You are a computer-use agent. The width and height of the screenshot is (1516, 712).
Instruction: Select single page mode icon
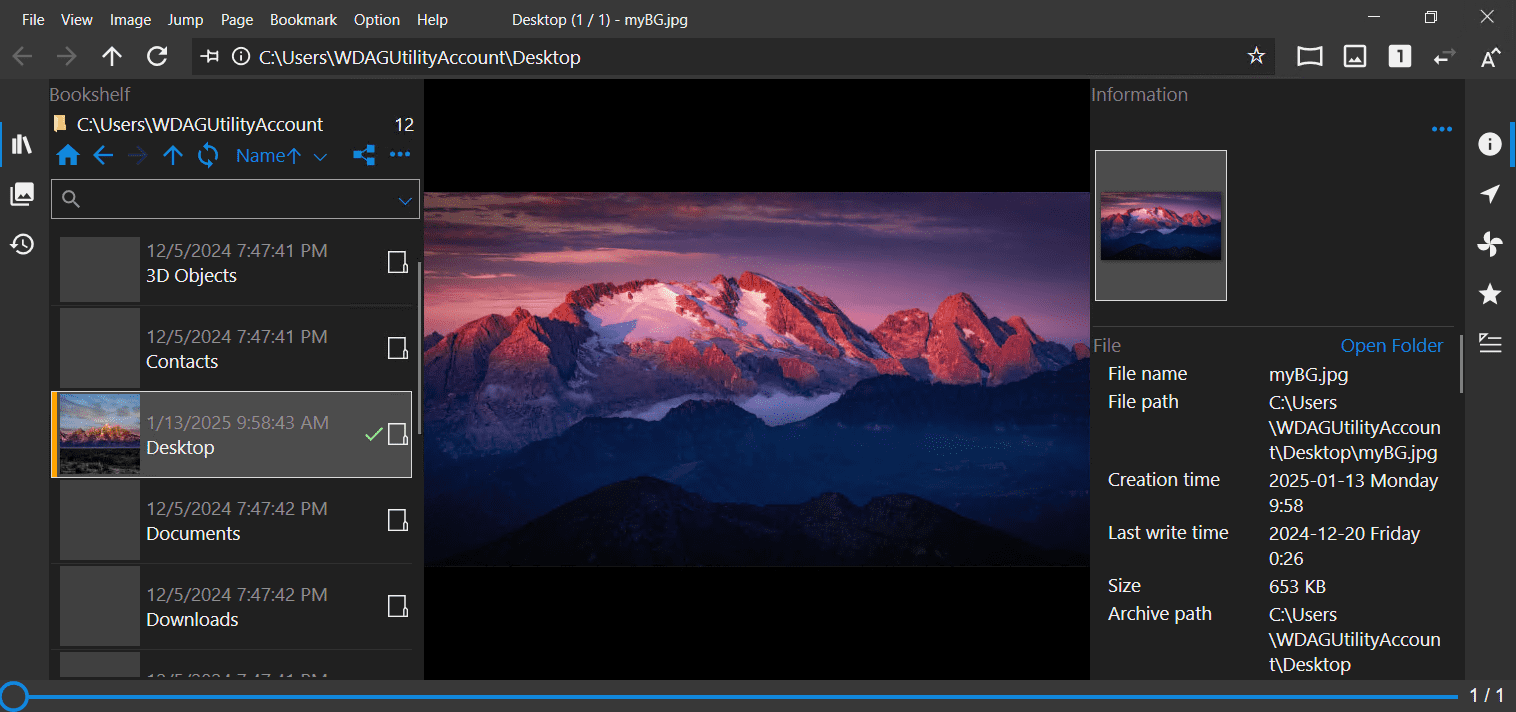pos(1400,57)
